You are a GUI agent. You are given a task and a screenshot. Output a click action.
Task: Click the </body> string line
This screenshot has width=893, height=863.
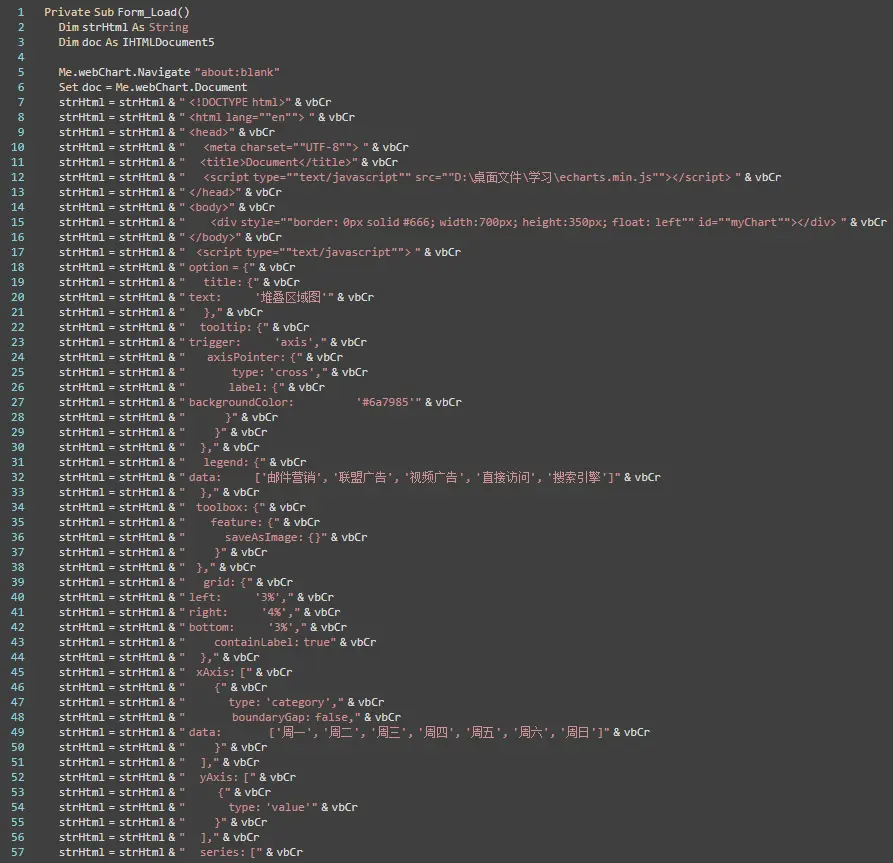click(170, 237)
